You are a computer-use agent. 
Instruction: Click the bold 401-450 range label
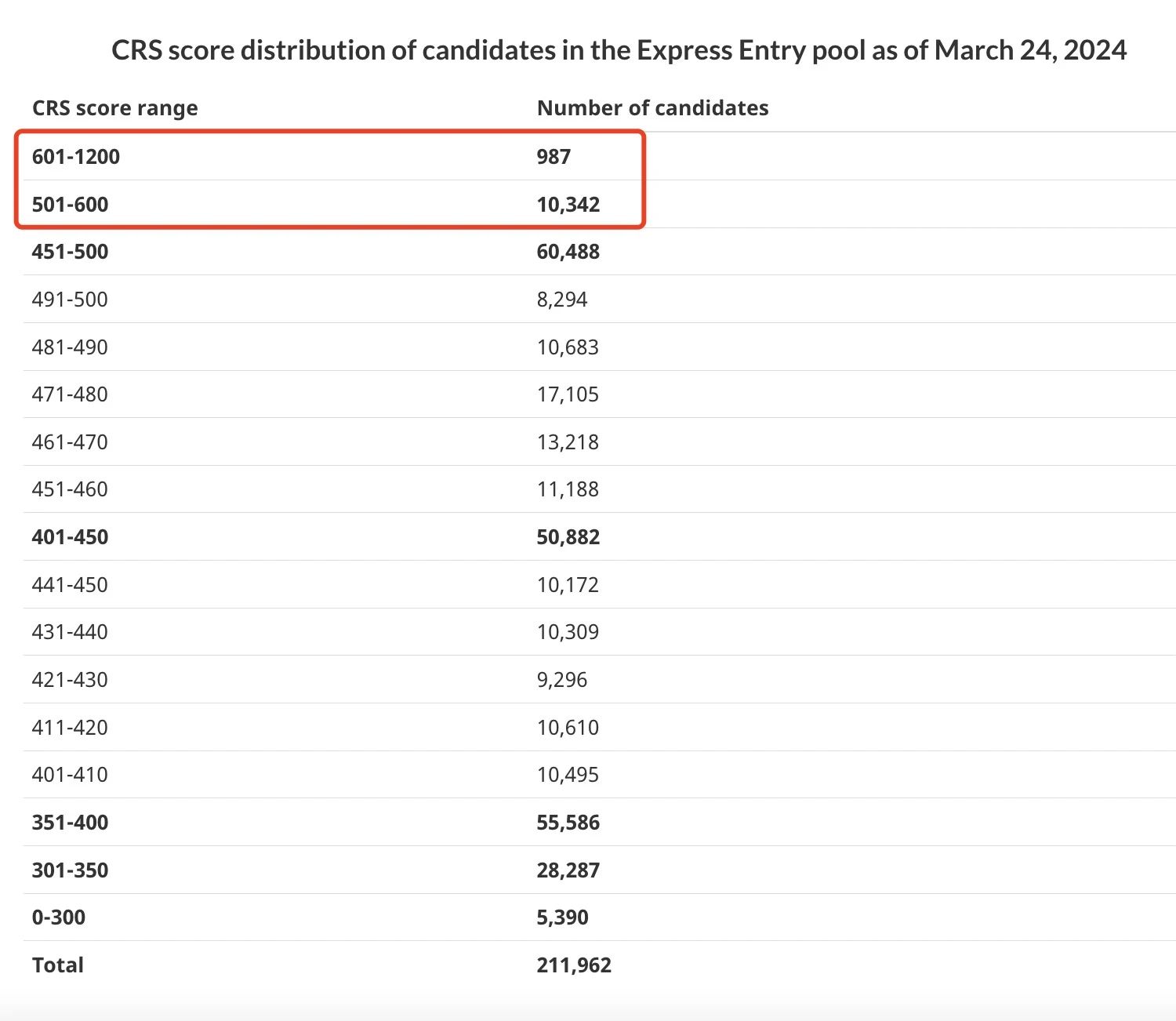coord(70,537)
